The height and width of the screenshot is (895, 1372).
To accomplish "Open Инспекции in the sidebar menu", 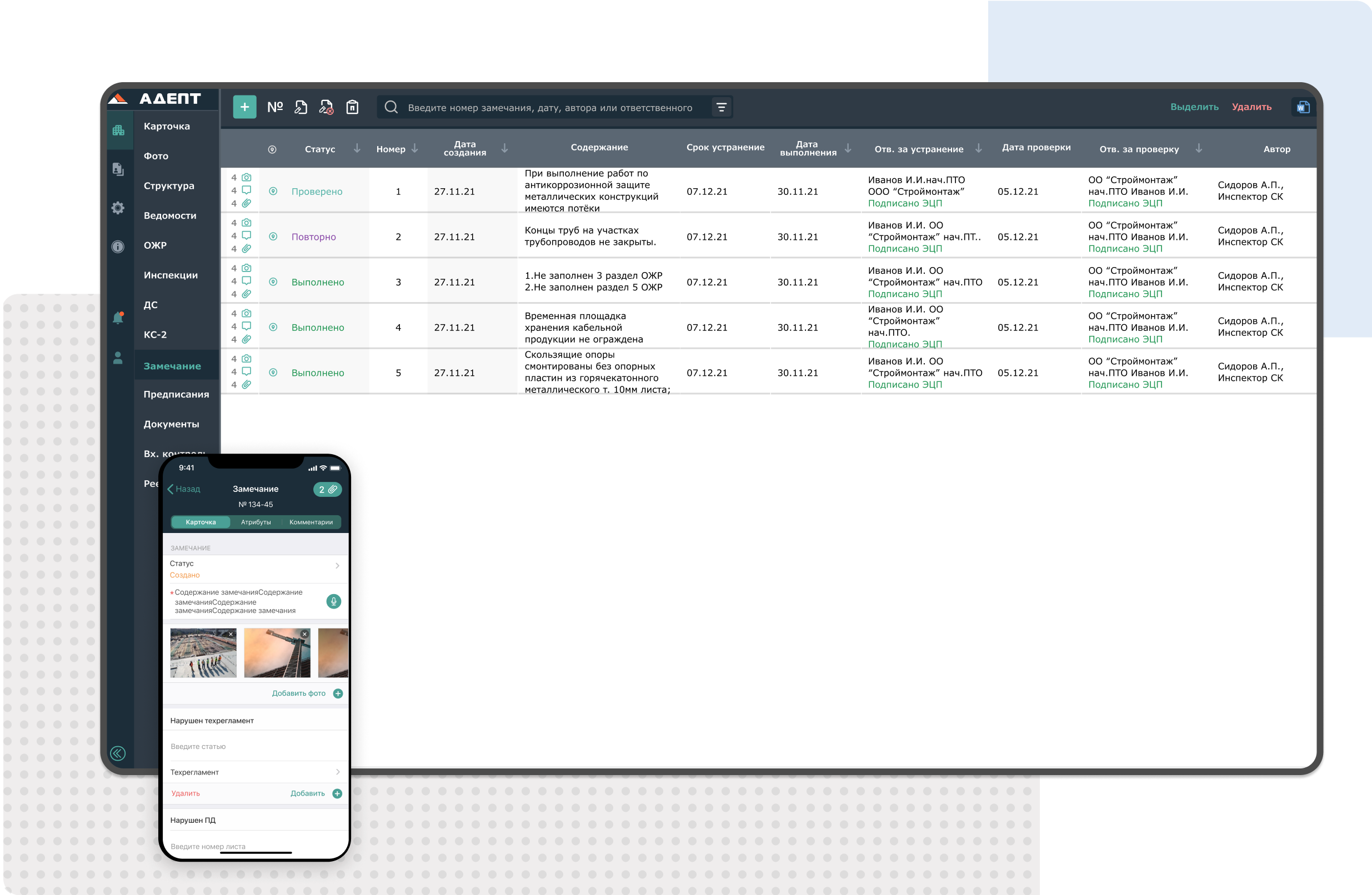I will coord(171,275).
